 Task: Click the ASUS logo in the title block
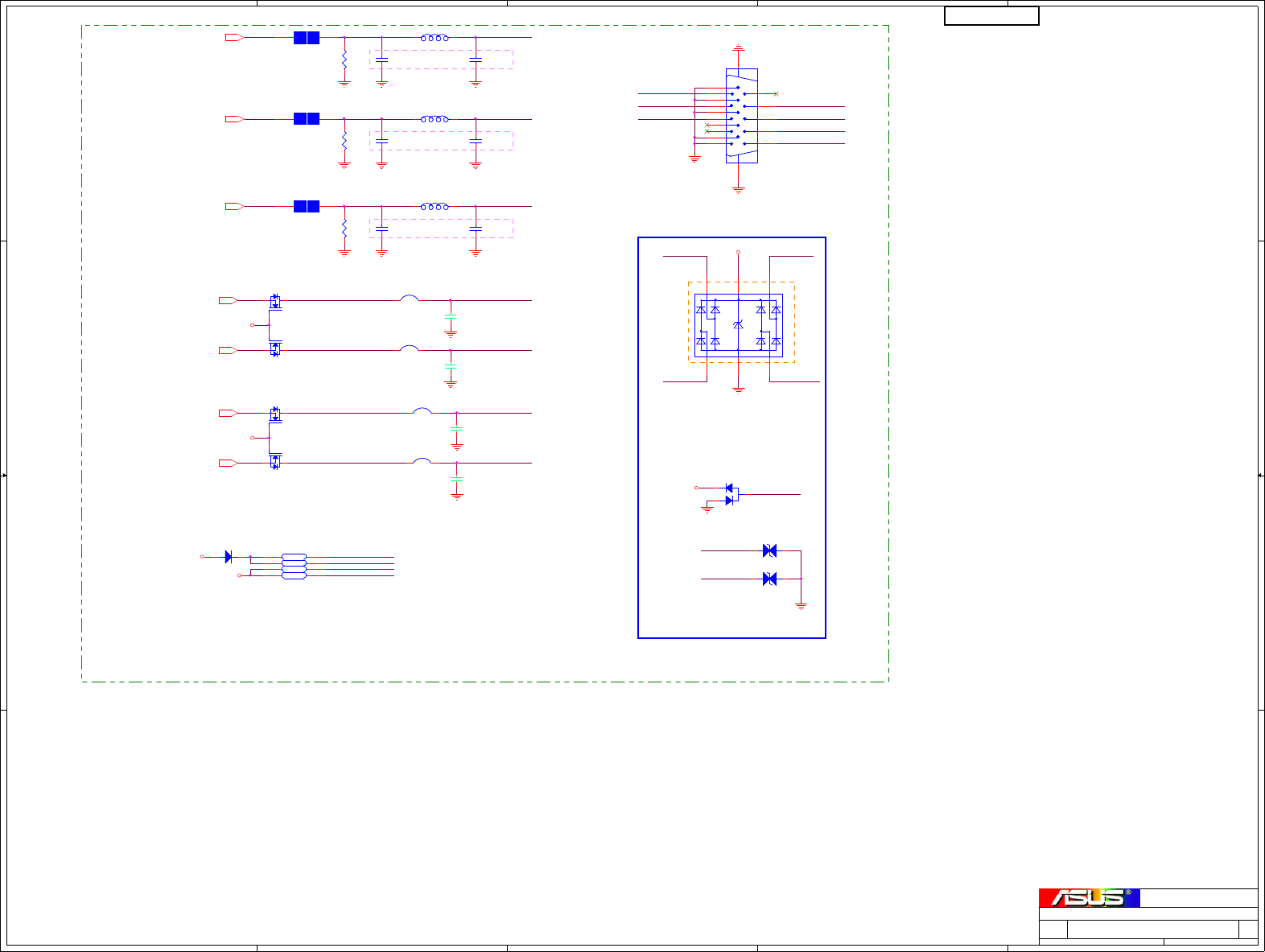(x=1089, y=897)
